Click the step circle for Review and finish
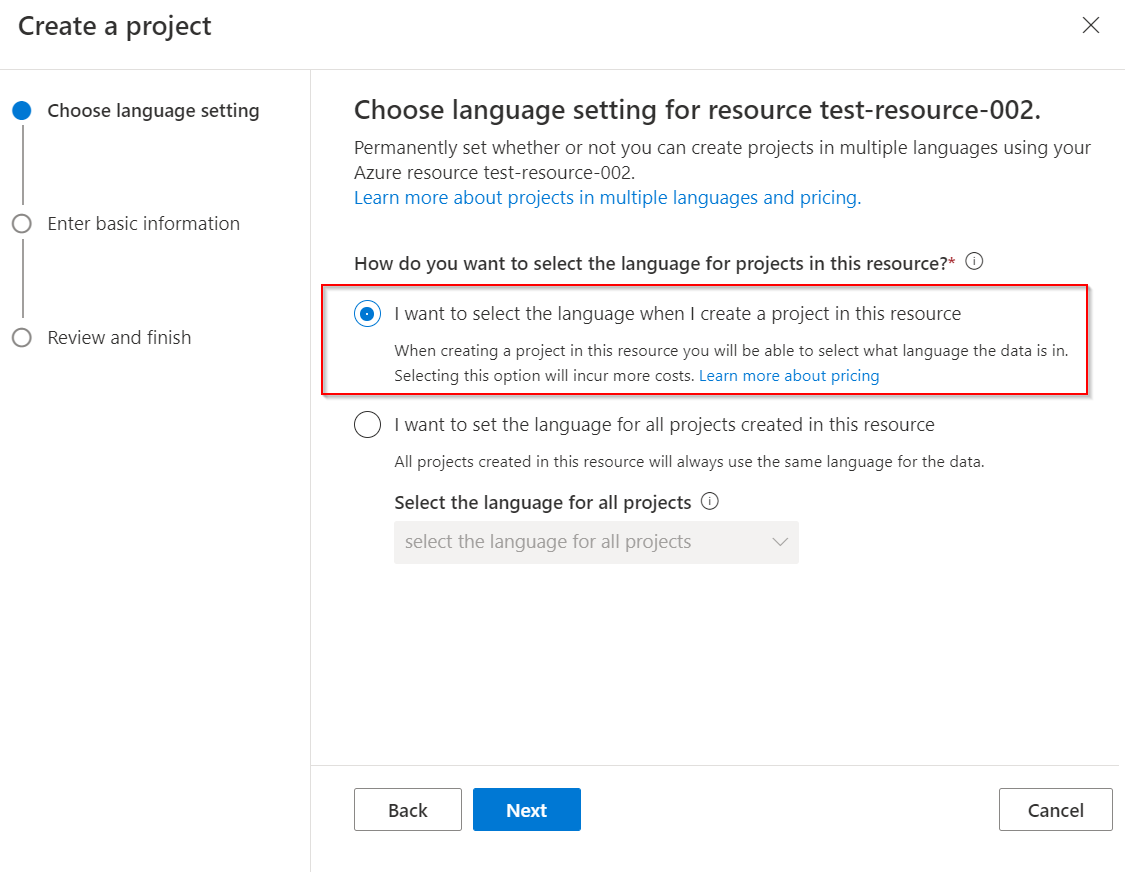The height and width of the screenshot is (872, 1125). tap(22, 338)
